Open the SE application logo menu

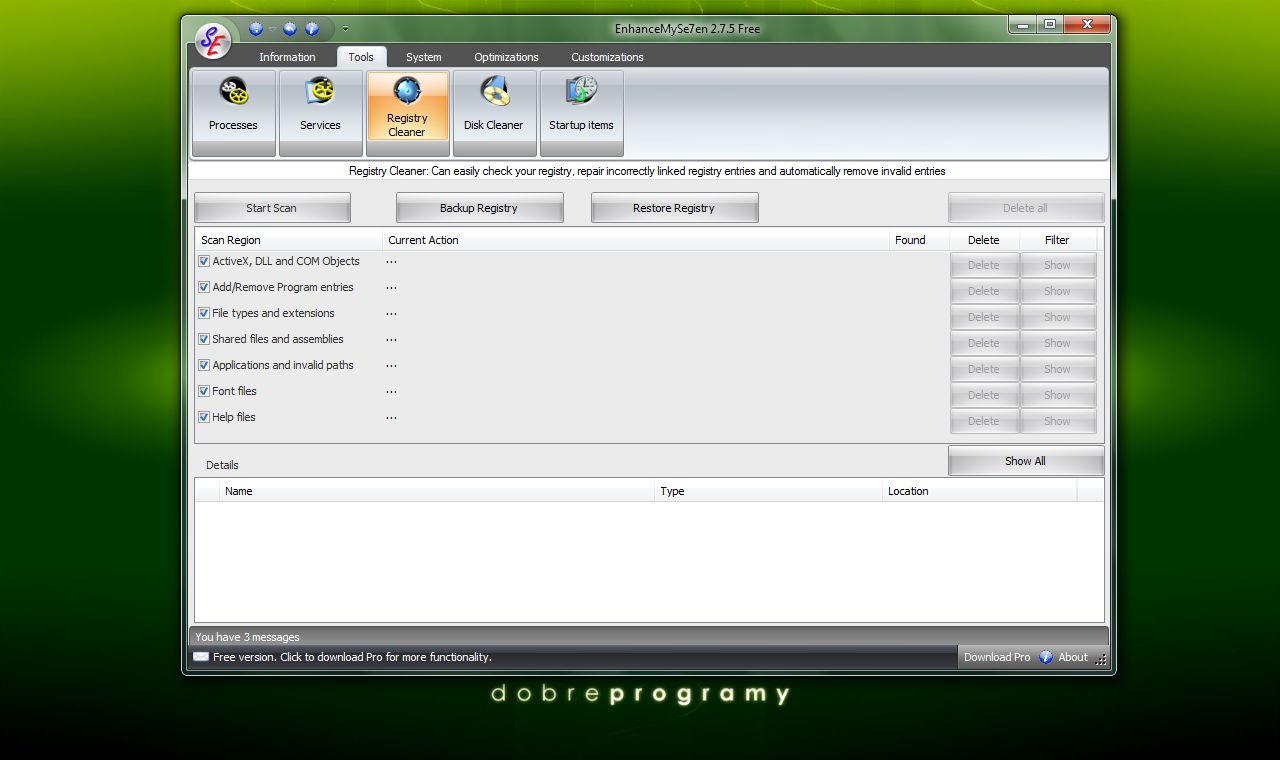(212, 40)
